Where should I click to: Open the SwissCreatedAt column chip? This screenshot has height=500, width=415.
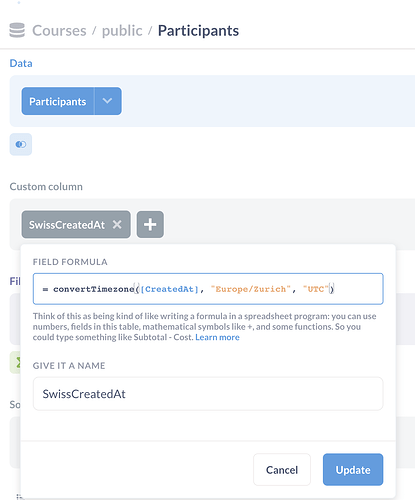click(67, 225)
